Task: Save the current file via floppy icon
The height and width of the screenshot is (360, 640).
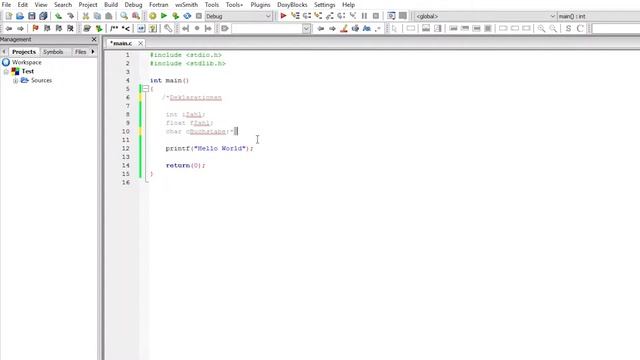Action: [31, 16]
